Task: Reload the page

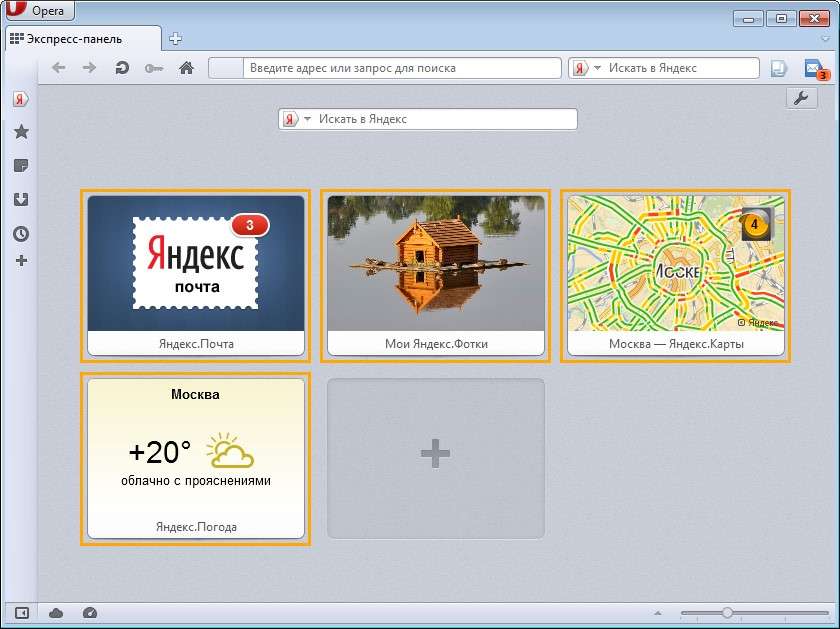Action: [x=122, y=68]
